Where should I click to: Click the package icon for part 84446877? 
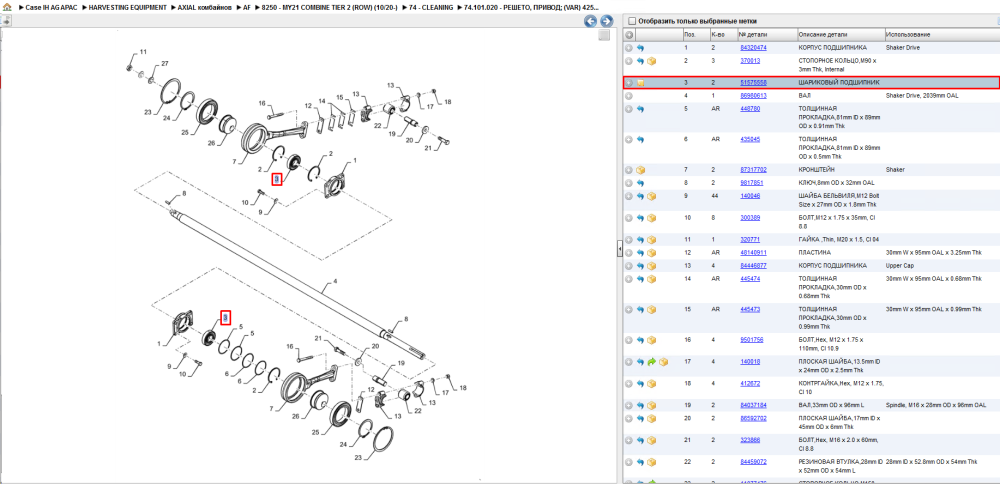(x=652, y=266)
